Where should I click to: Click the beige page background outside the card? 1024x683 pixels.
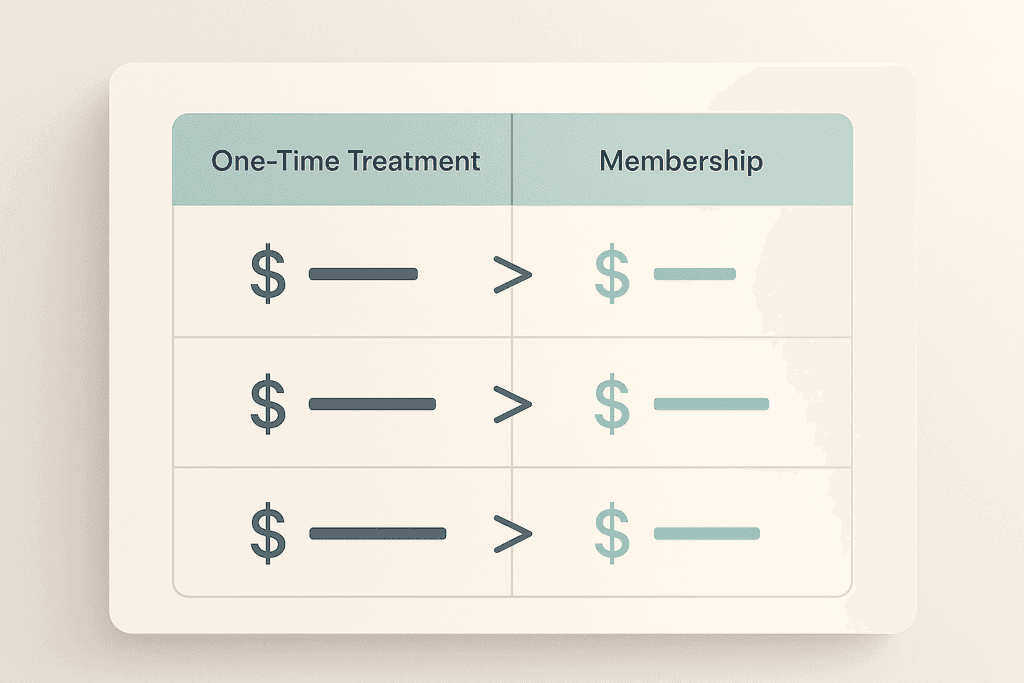(50, 350)
